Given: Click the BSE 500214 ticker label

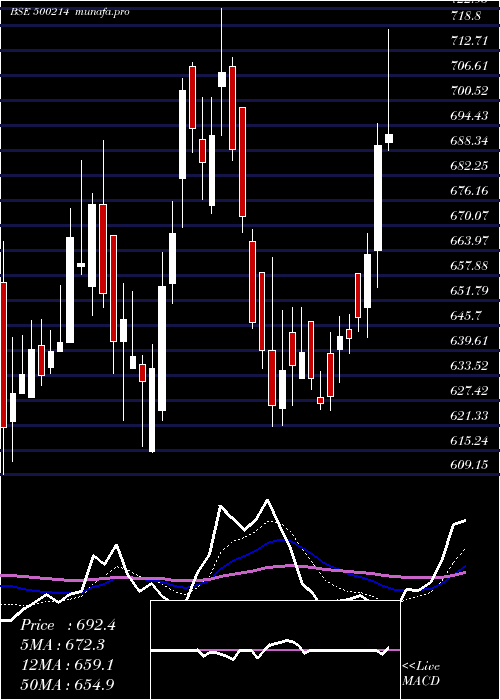Looking at the screenshot, I should click(x=39, y=12).
